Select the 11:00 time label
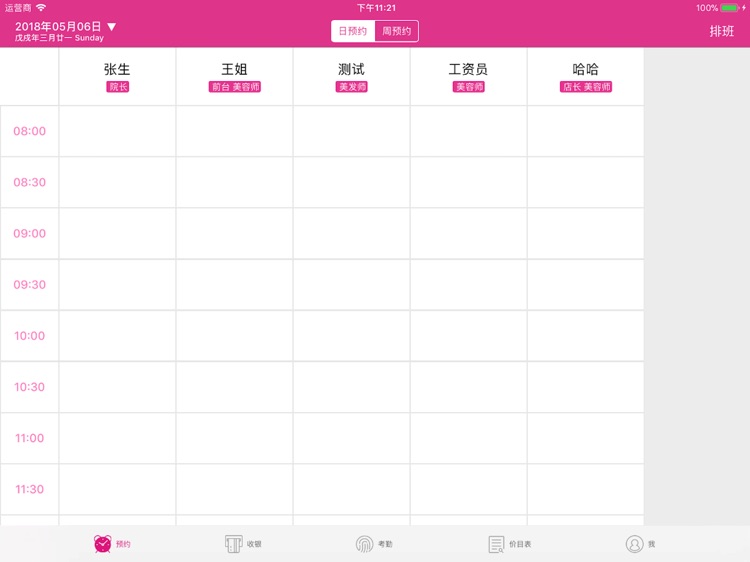Viewport: 750px width, 562px height. [30, 438]
